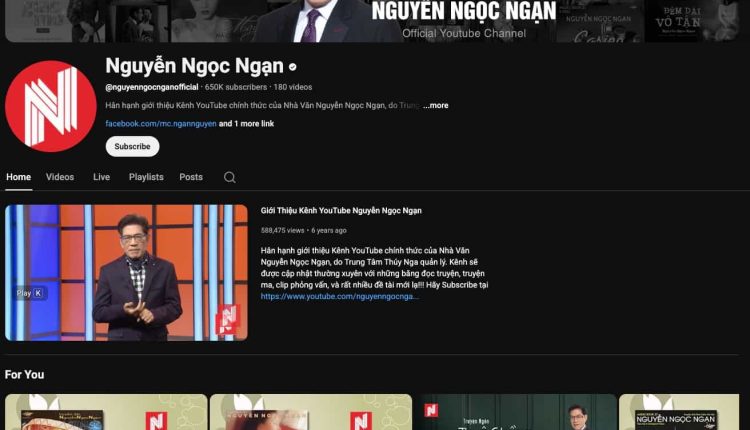Open the fourth For You thumbnail with Nguyễn Ngọc Ngạn cover
750x430 pixels.
click(x=679, y=412)
